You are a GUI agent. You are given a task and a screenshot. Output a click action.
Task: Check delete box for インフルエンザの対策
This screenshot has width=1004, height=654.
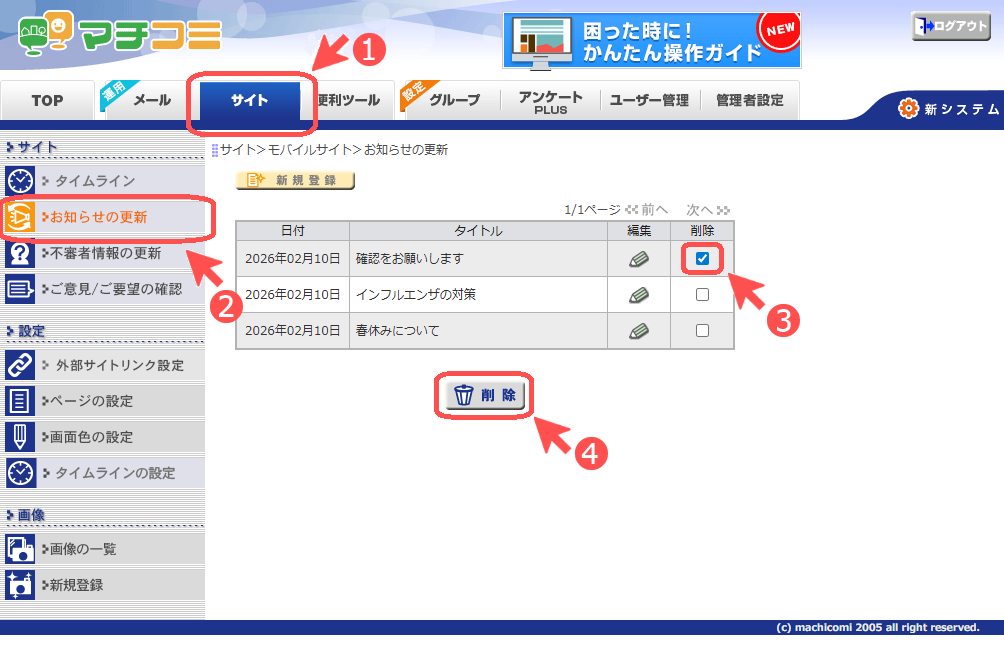(x=702, y=295)
